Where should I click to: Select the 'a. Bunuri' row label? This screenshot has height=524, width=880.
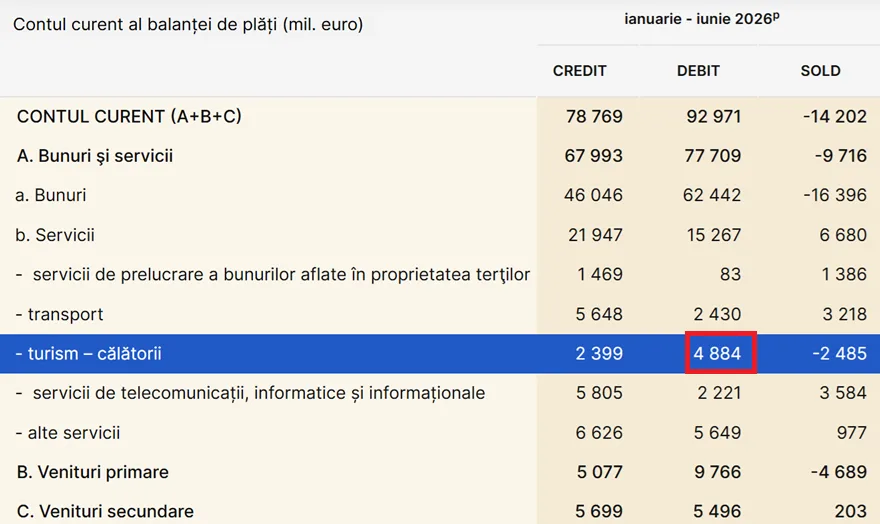(51, 195)
